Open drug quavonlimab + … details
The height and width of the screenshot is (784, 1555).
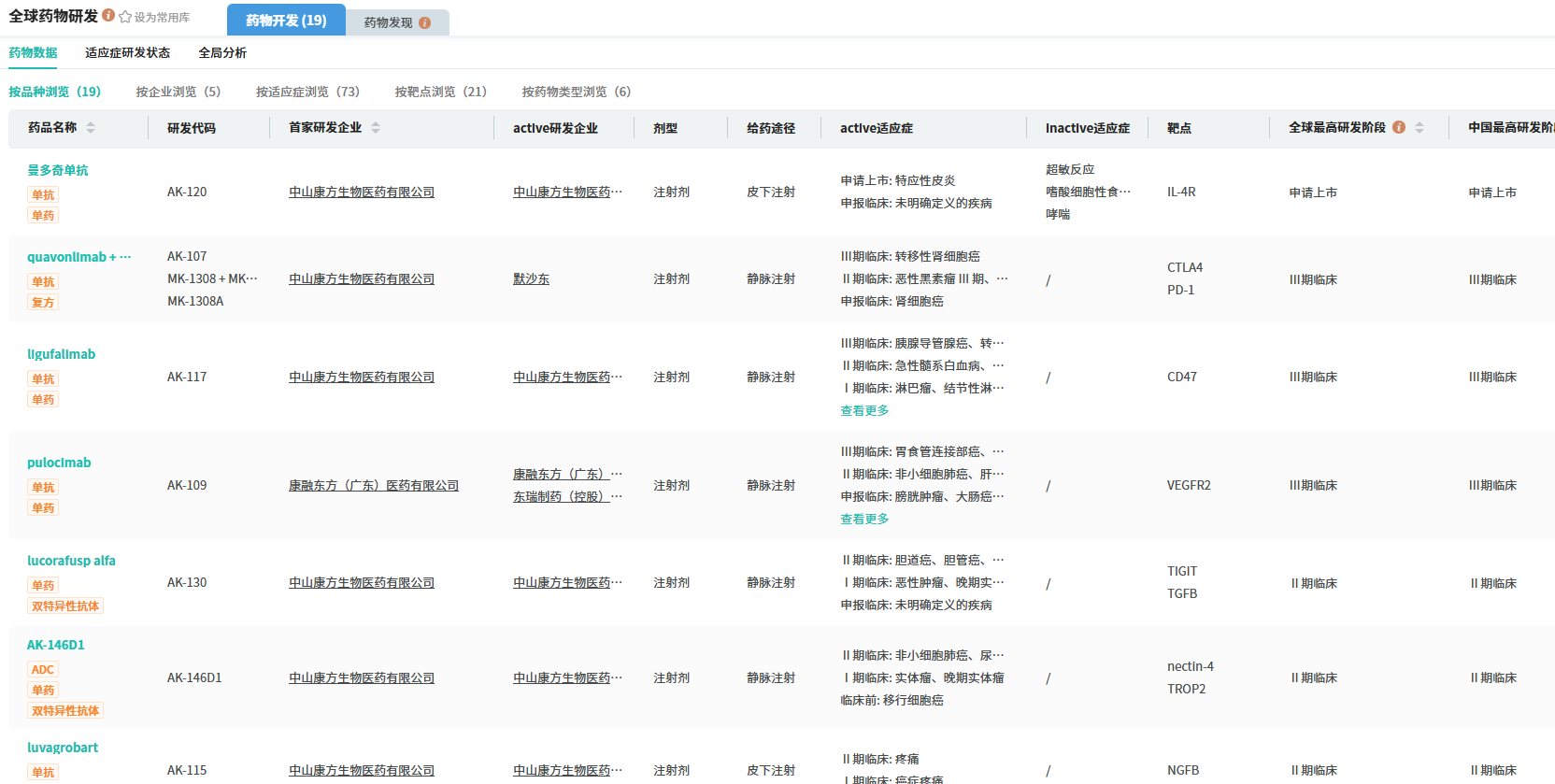[79, 257]
